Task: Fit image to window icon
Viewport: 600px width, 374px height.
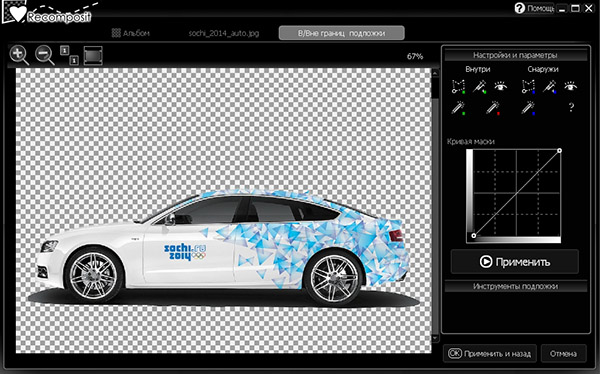Action: pyautogui.click(x=93, y=56)
